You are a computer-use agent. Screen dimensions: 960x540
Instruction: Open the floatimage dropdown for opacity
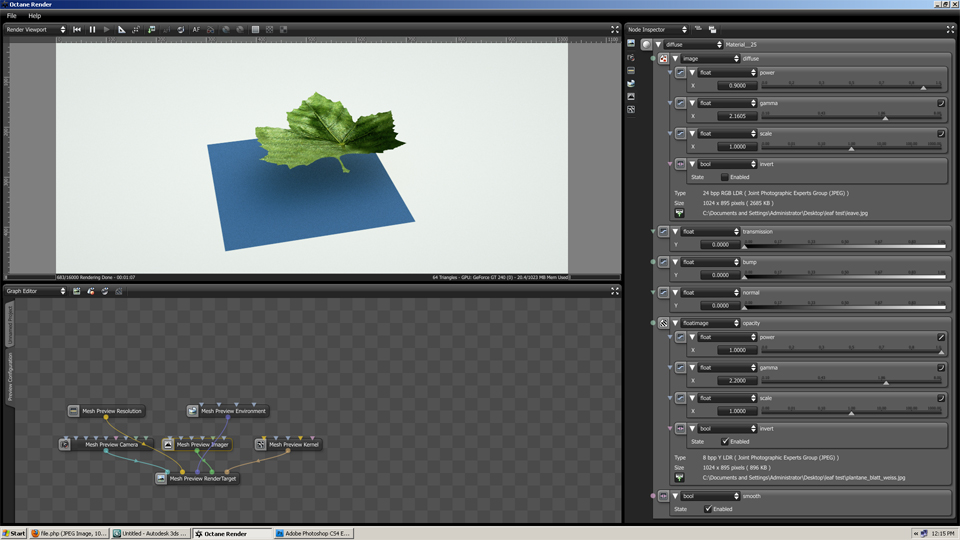click(711, 323)
